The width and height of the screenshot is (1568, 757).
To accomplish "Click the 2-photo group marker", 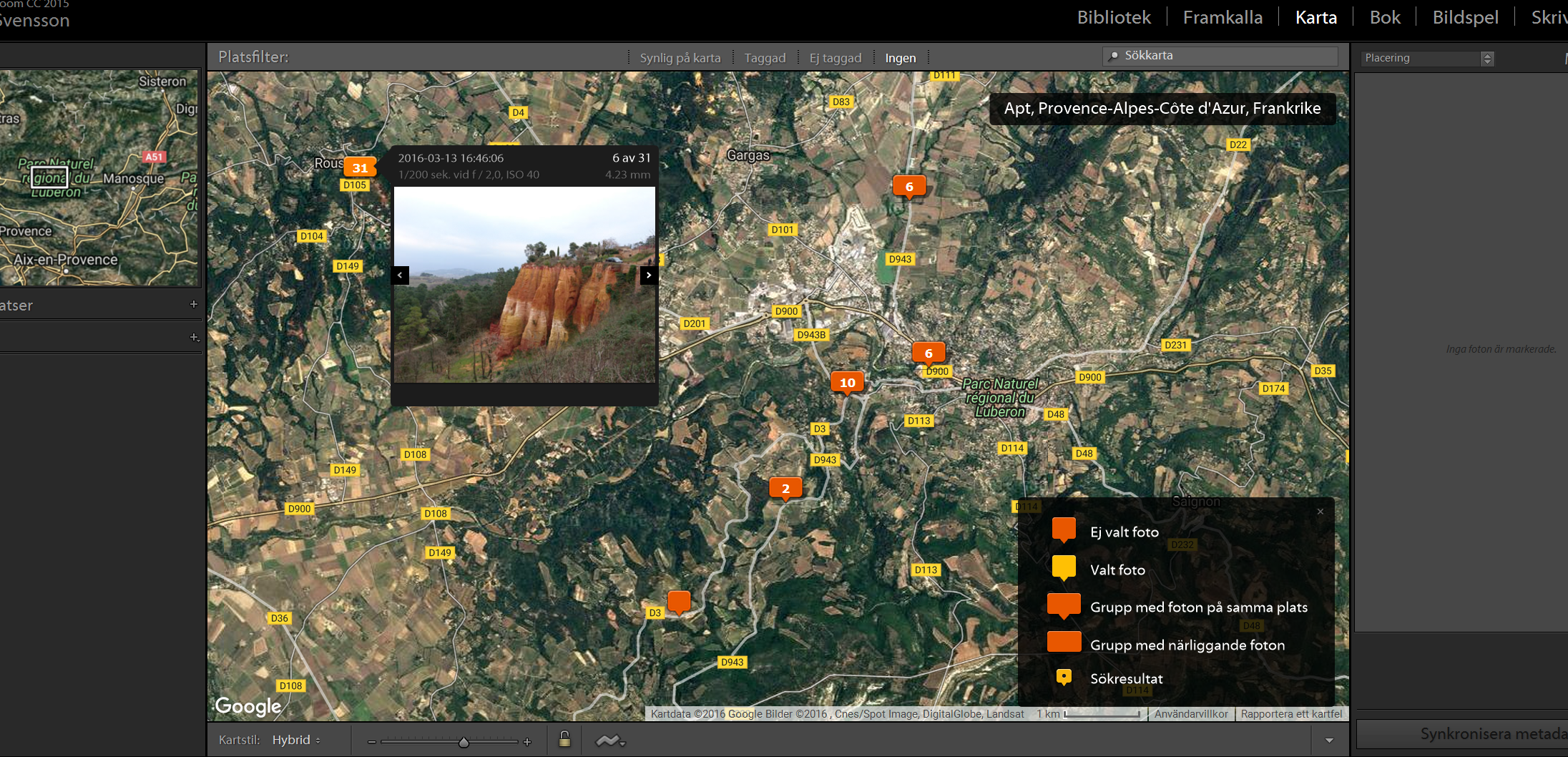I will click(x=785, y=489).
